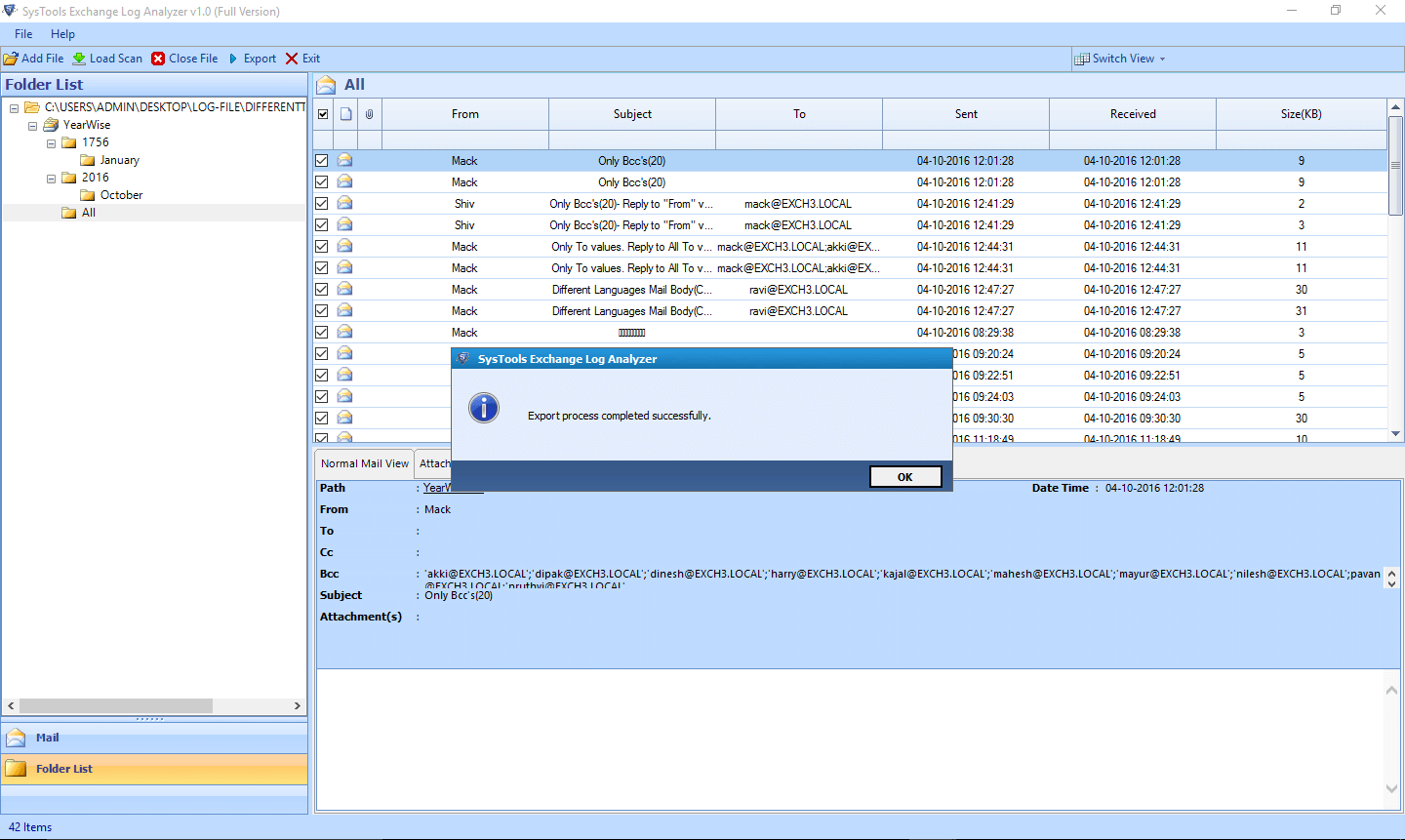Click the Folder List pane folder icon

(x=16, y=769)
